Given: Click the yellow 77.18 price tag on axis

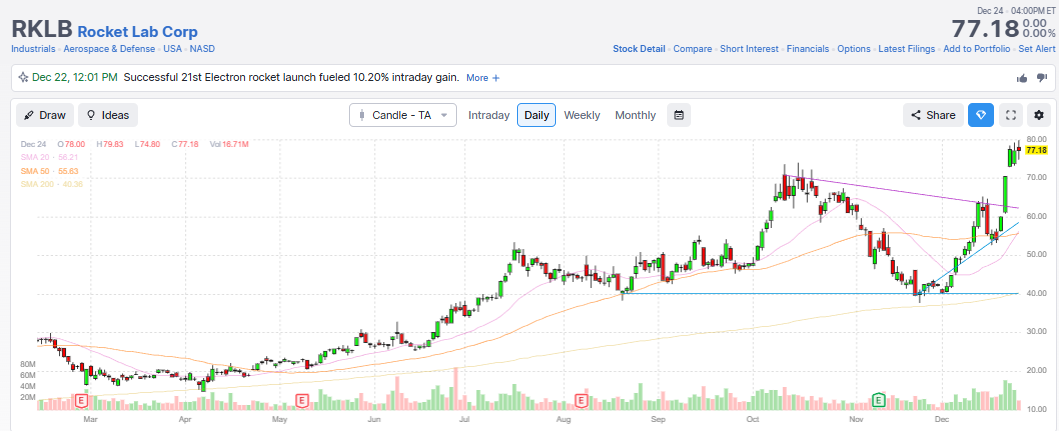Looking at the screenshot, I should click(1036, 150).
